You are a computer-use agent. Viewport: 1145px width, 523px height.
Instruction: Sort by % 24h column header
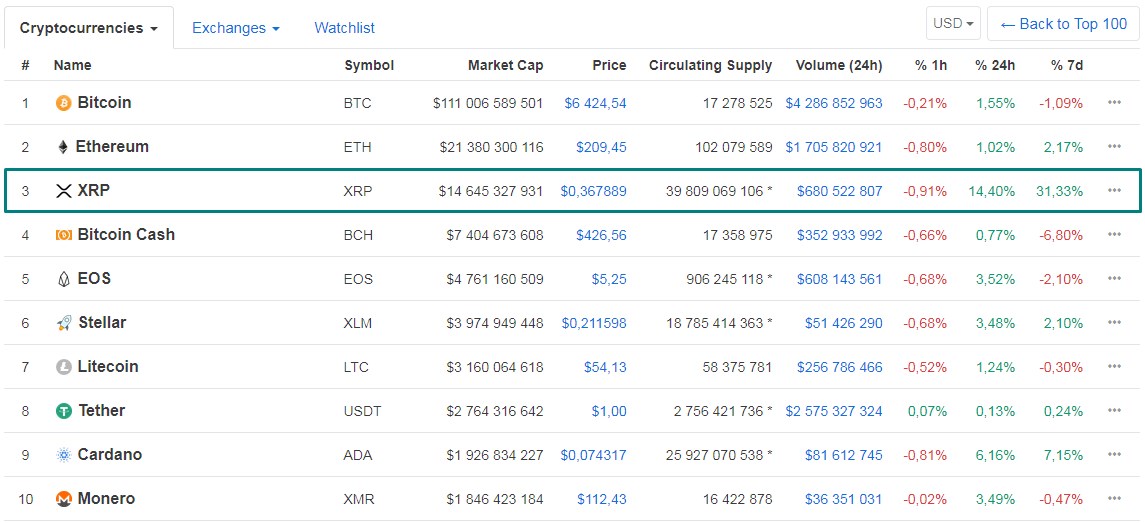click(x=995, y=65)
